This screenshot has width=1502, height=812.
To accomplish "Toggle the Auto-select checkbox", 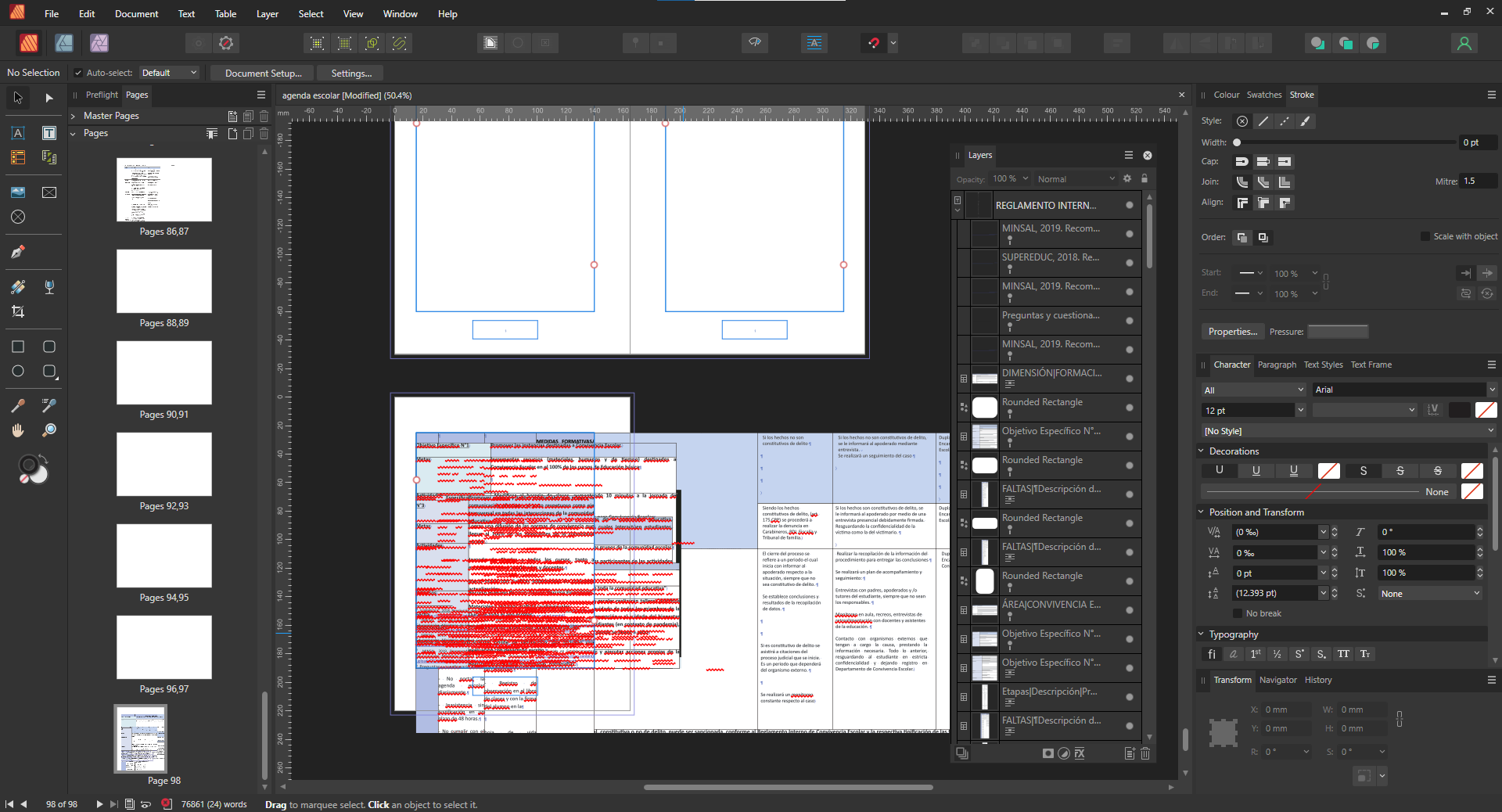I will pos(78,73).
